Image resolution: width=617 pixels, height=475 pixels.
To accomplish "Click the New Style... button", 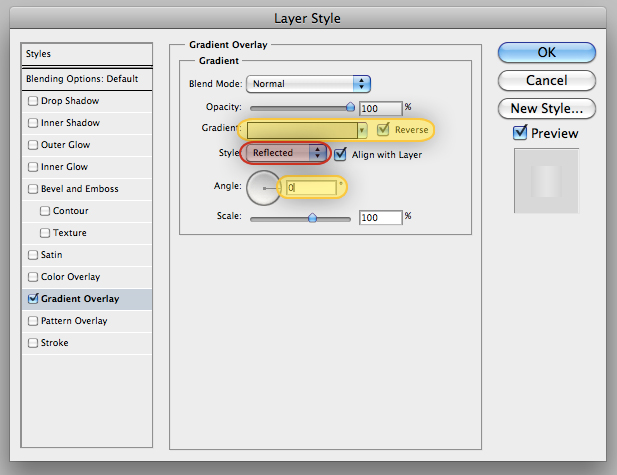I will pyautogui.click(x=547, y=108).
